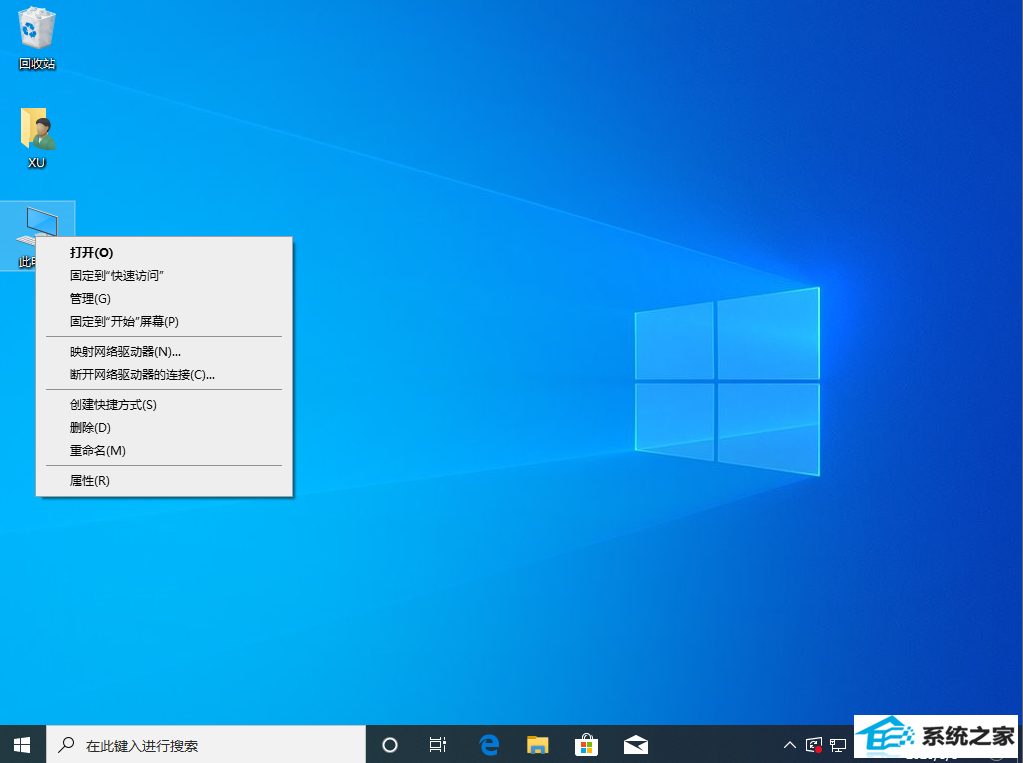Choose 固定到"开始"屏幕(P) menu entry
The image size is (1023, 763).
pyautogui.click(x=164, y=321)
